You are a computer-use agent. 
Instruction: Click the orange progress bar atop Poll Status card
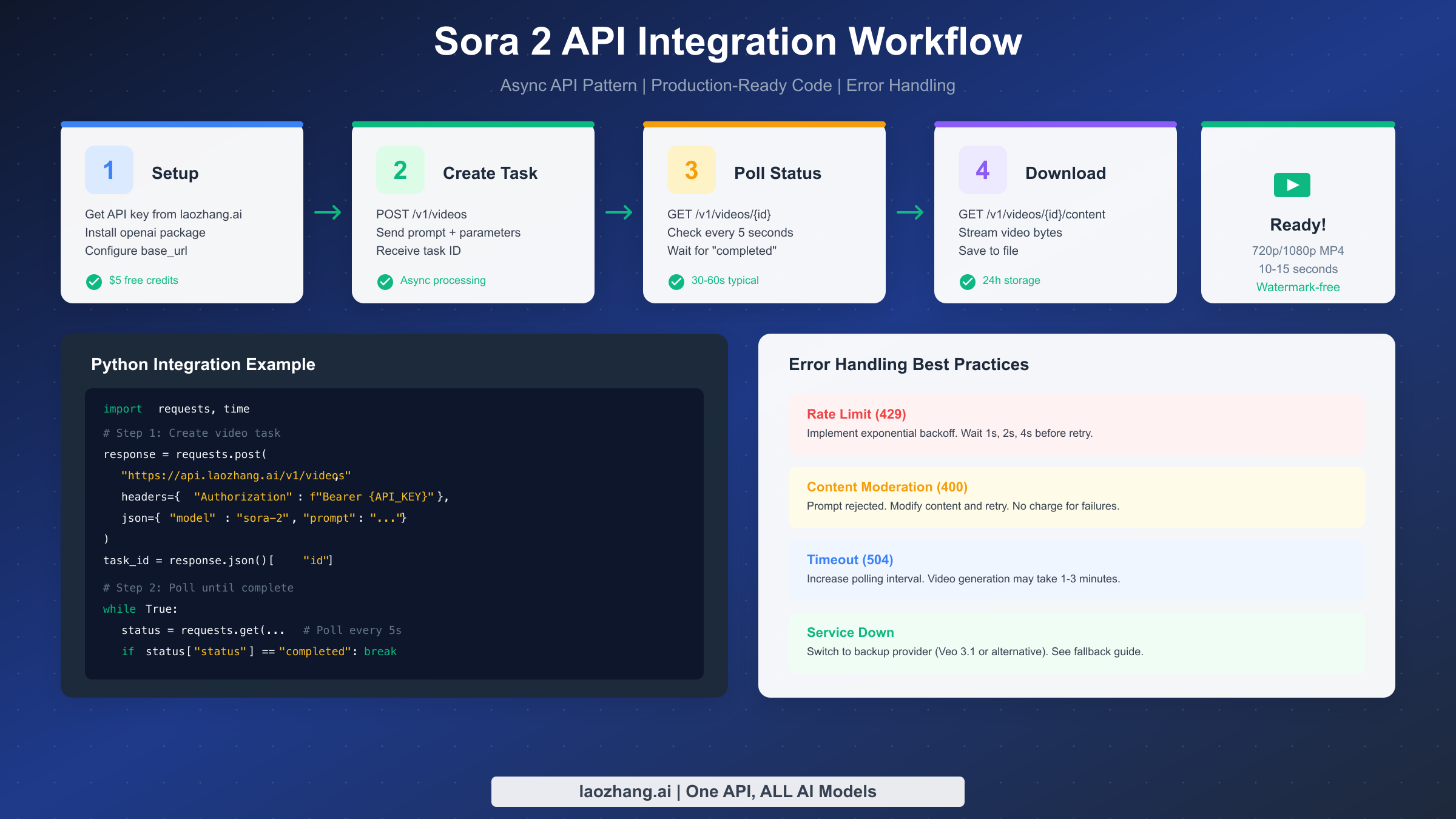764,124
